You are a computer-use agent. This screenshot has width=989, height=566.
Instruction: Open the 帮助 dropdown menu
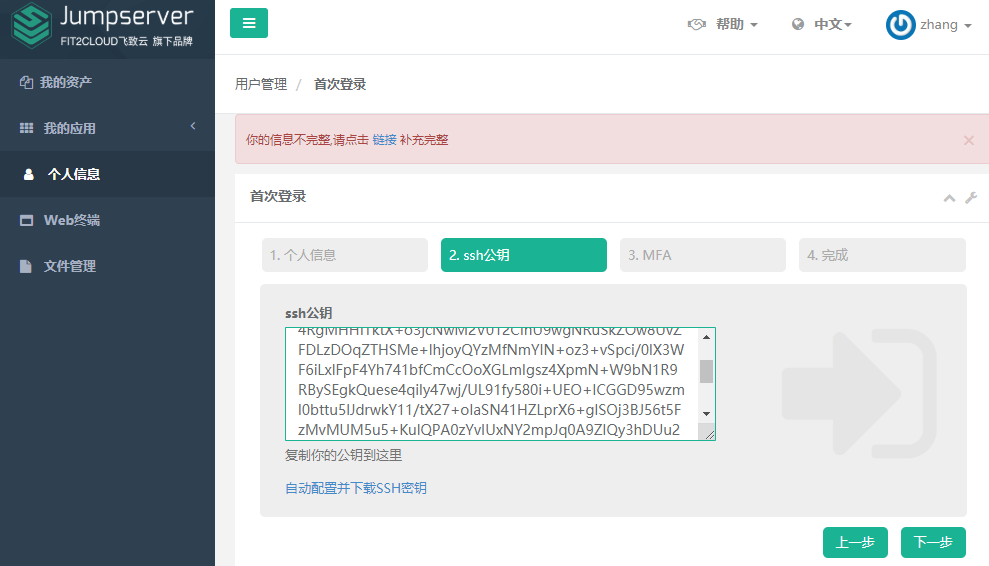pyautogui.click(x=723, y=25)
